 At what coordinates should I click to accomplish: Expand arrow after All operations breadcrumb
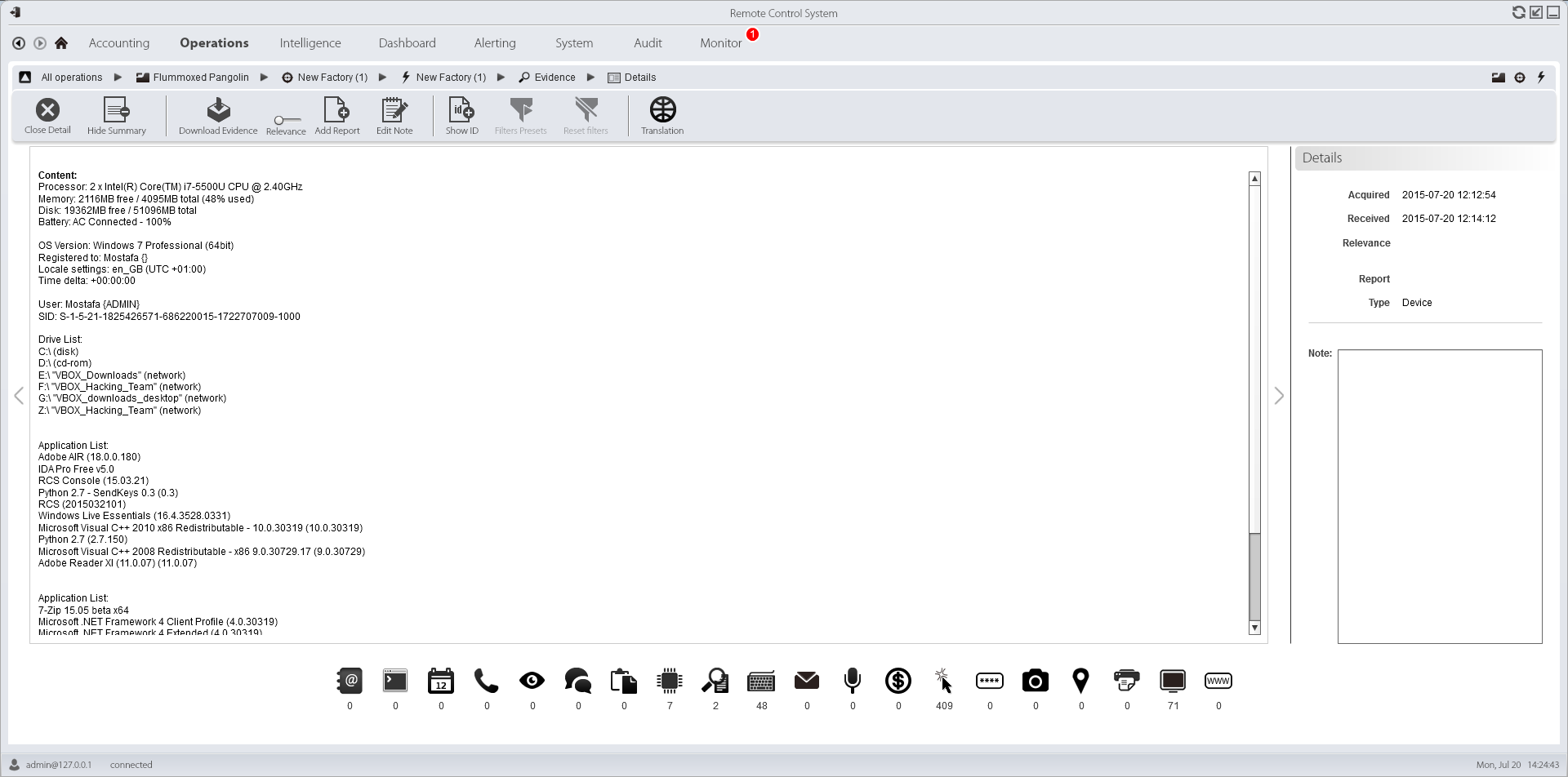click(118, 78)
